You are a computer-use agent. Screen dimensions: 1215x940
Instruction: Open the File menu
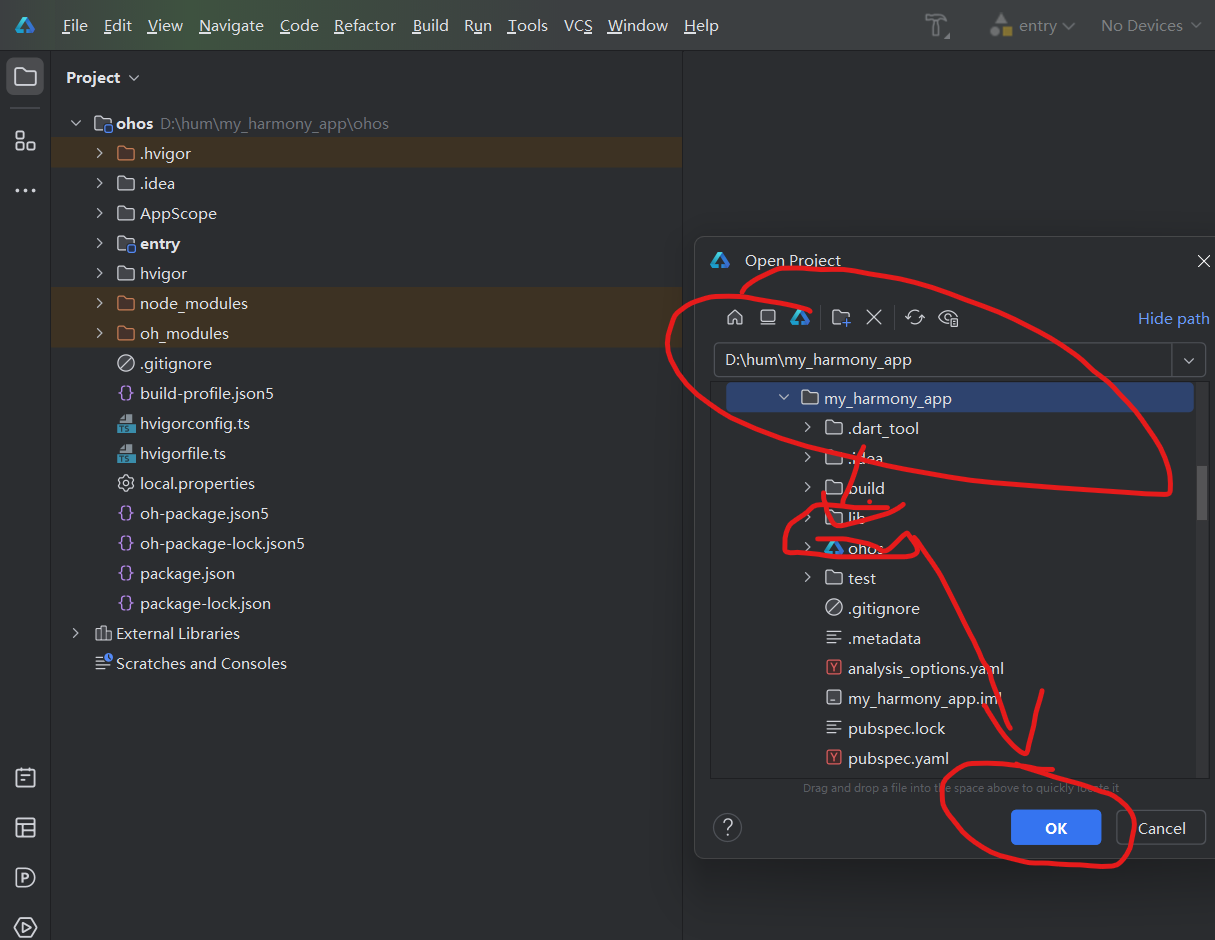(x=75, y=26)
